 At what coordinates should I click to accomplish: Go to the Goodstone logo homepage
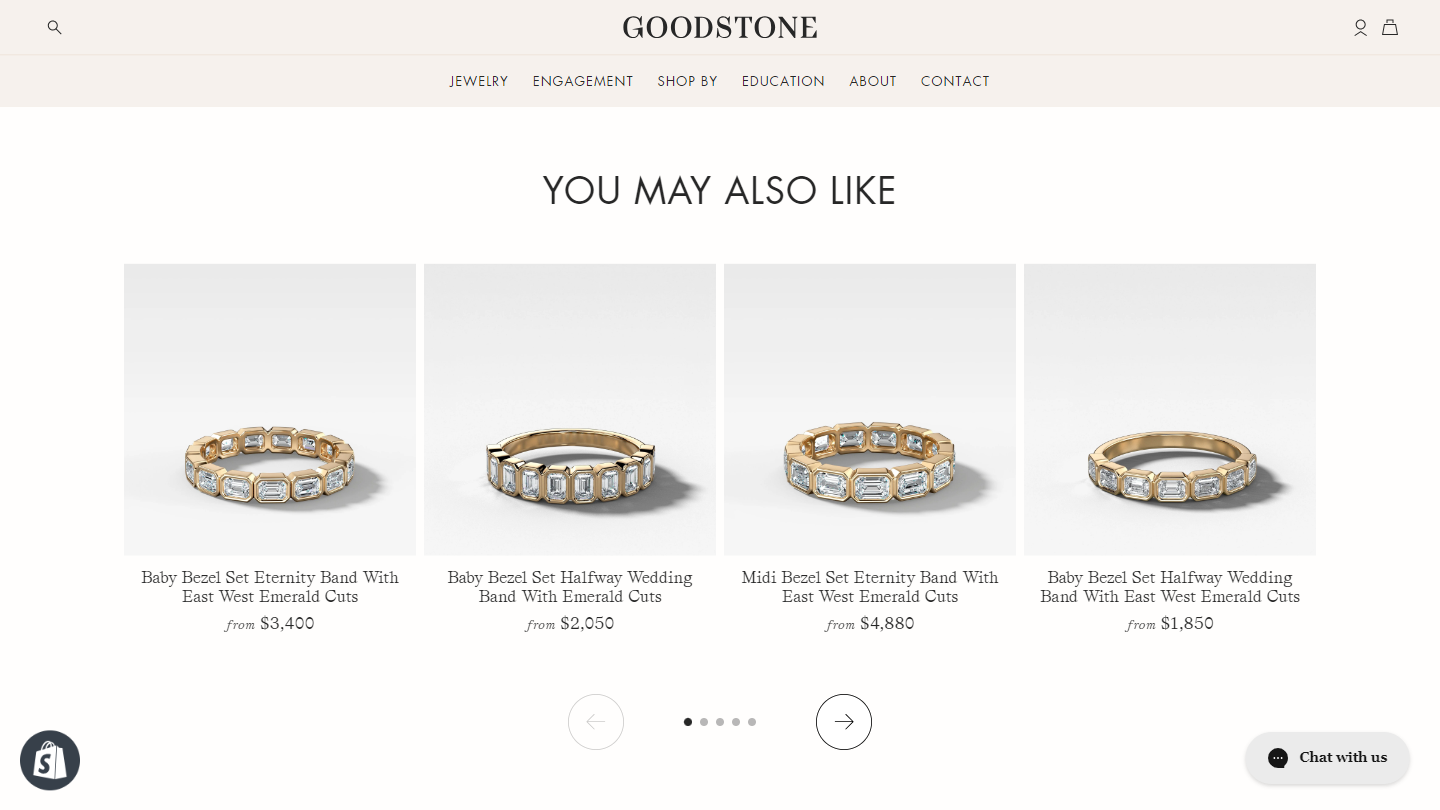pyautogui.click(x=720, y=27)
